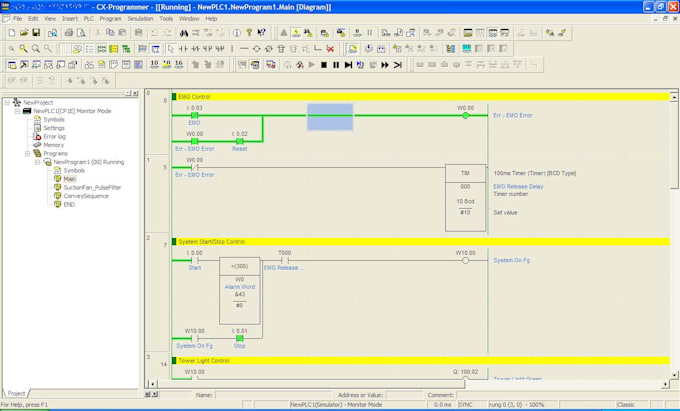Image resolution: width=680 pixels, height=411 pixels.
Task: Toggle Work Online lightning icon
Action: pos(296,33)
